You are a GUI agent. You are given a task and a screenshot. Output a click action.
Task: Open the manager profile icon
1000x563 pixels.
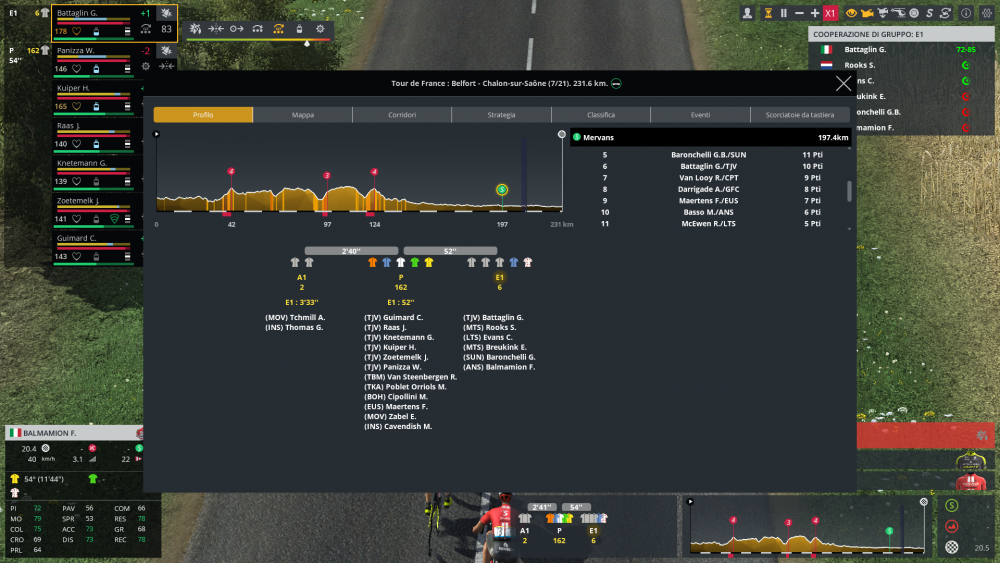click(747, 13)
